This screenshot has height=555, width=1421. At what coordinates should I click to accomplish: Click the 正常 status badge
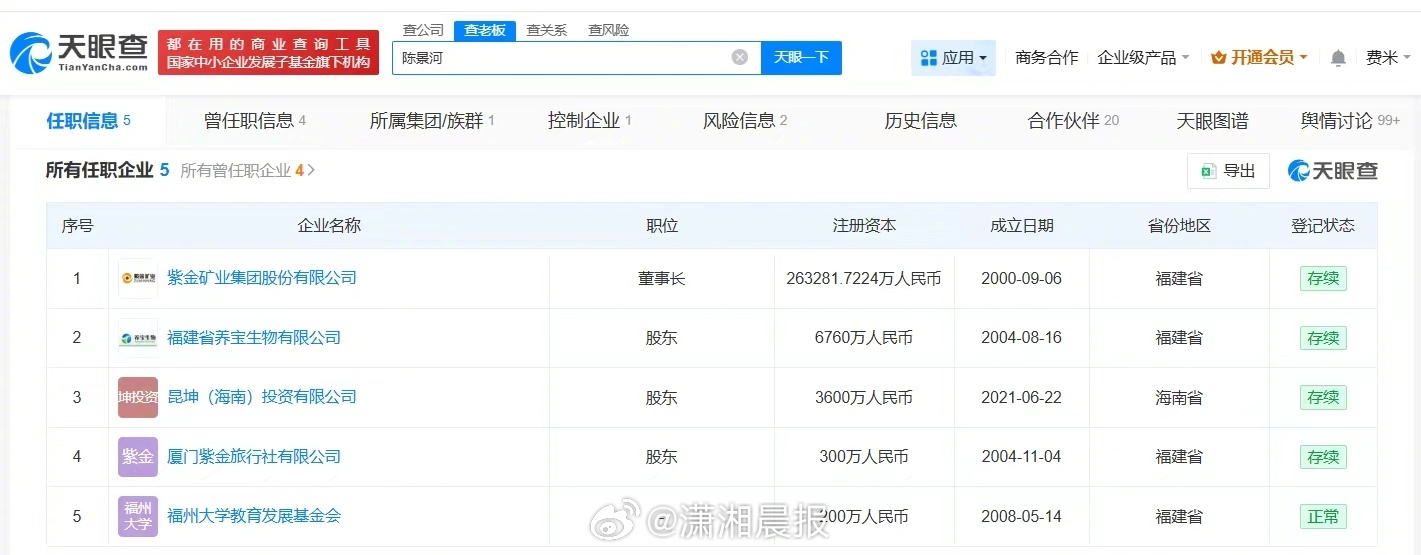(1323, 516)
